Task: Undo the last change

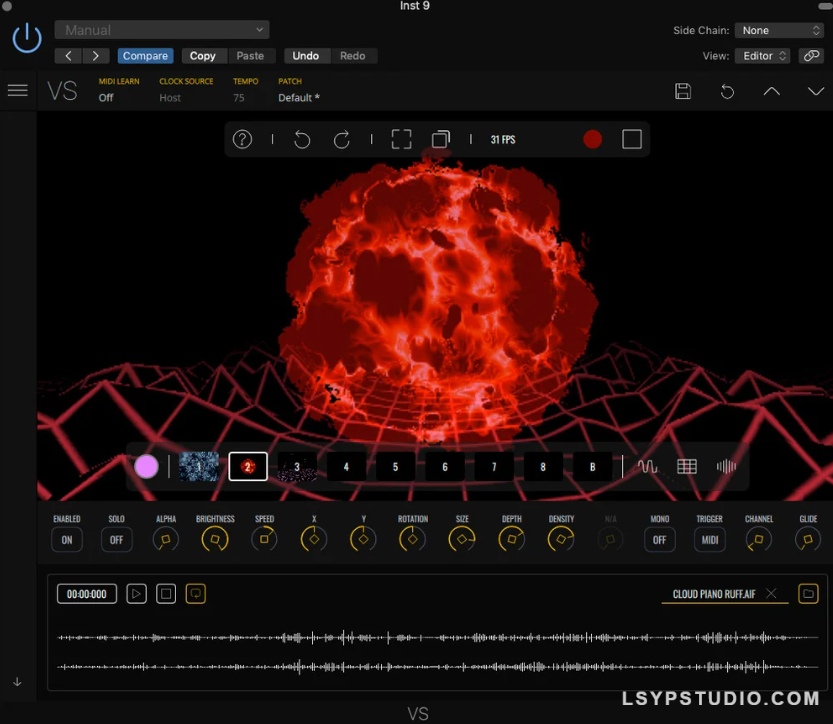Action: click(x=306, y=56)
